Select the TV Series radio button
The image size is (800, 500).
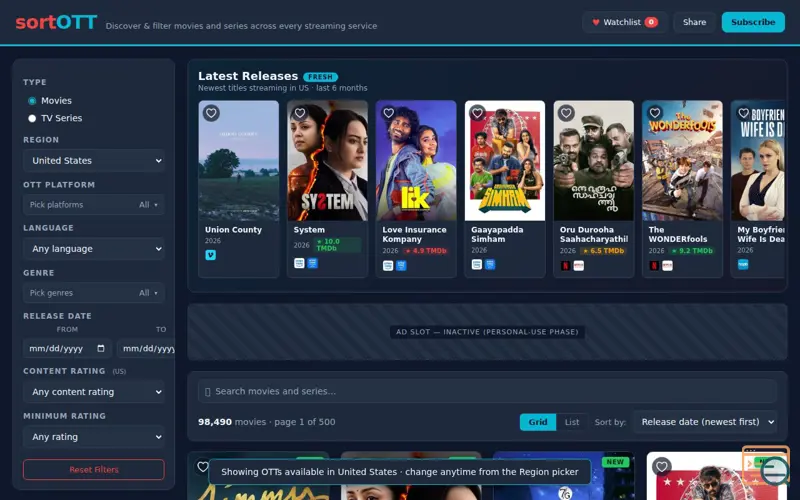tap(32, 118)
